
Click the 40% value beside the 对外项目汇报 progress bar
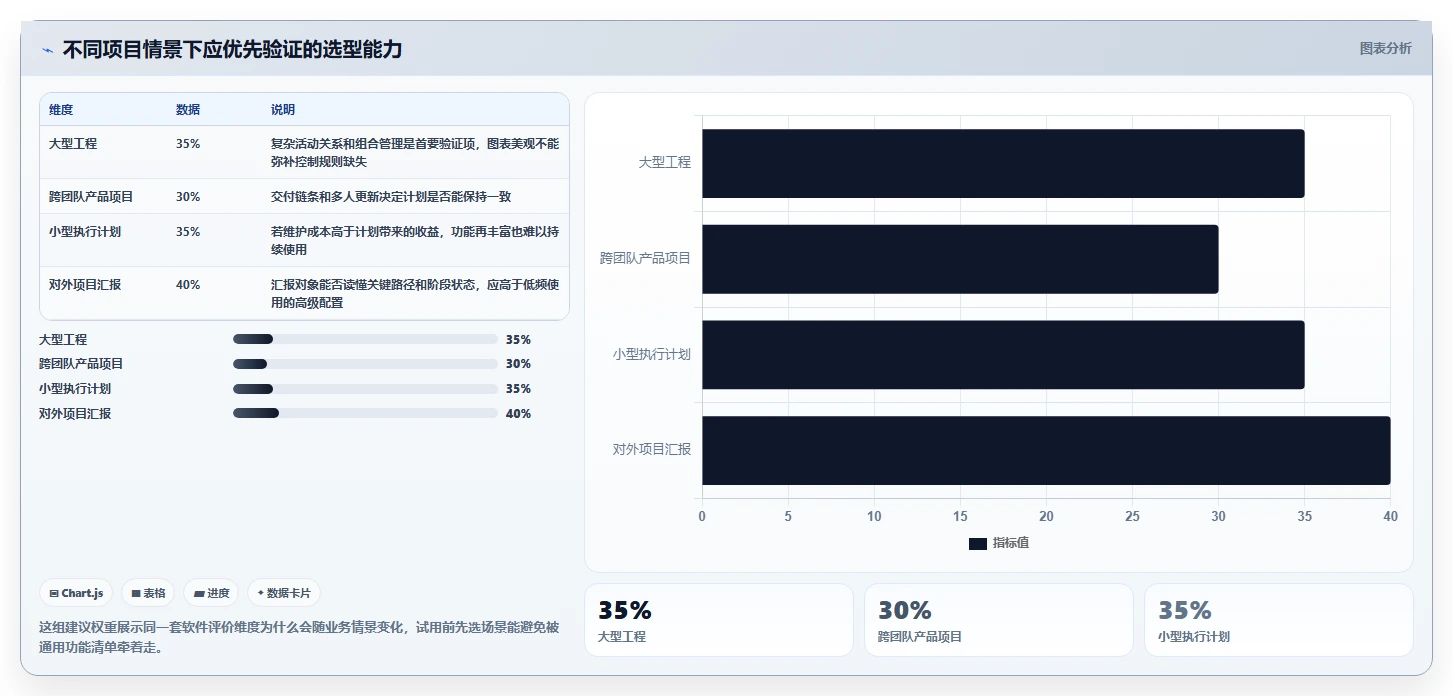(x=518, y=414)
